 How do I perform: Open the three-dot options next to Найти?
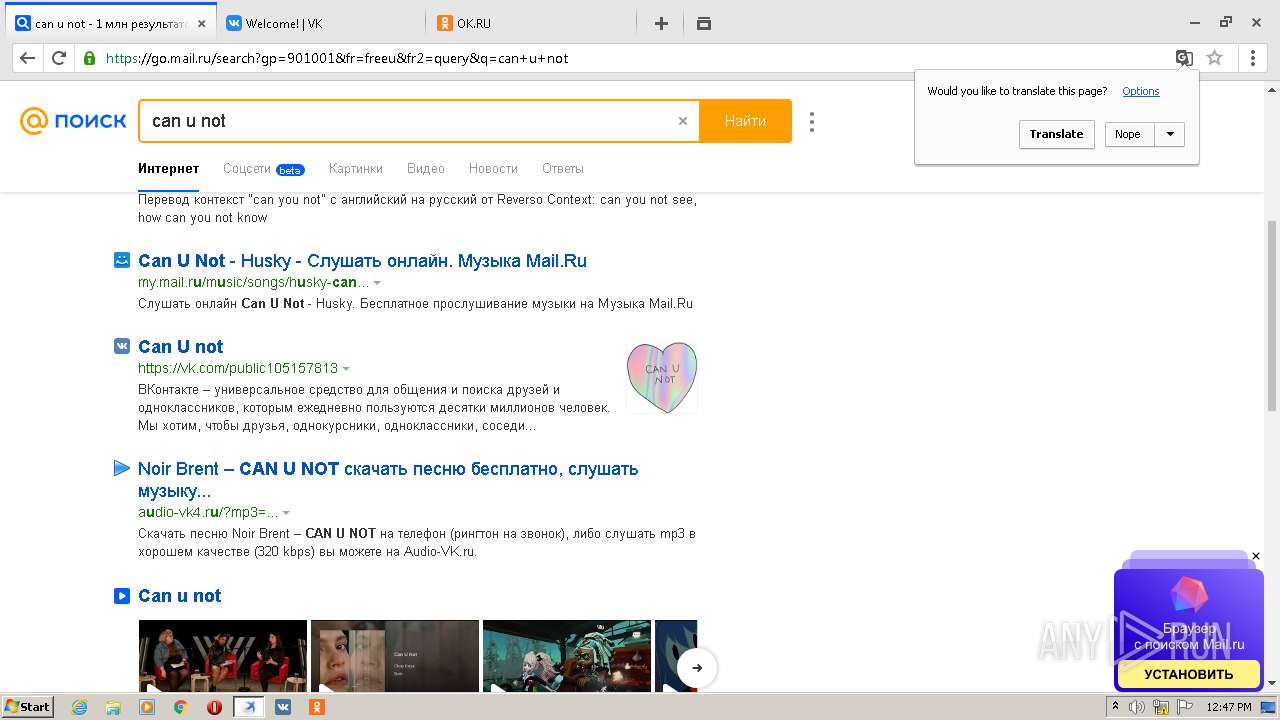coord(812,121)
